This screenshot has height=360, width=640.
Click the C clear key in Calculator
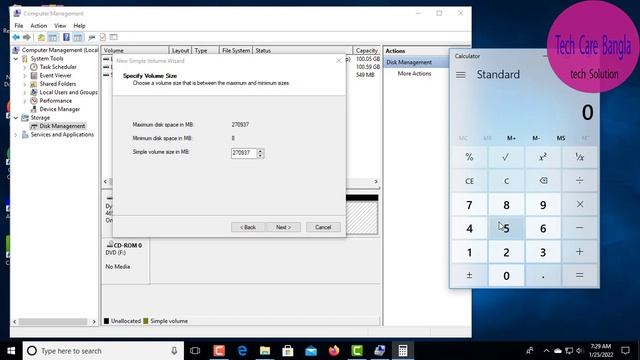point(506,180)
